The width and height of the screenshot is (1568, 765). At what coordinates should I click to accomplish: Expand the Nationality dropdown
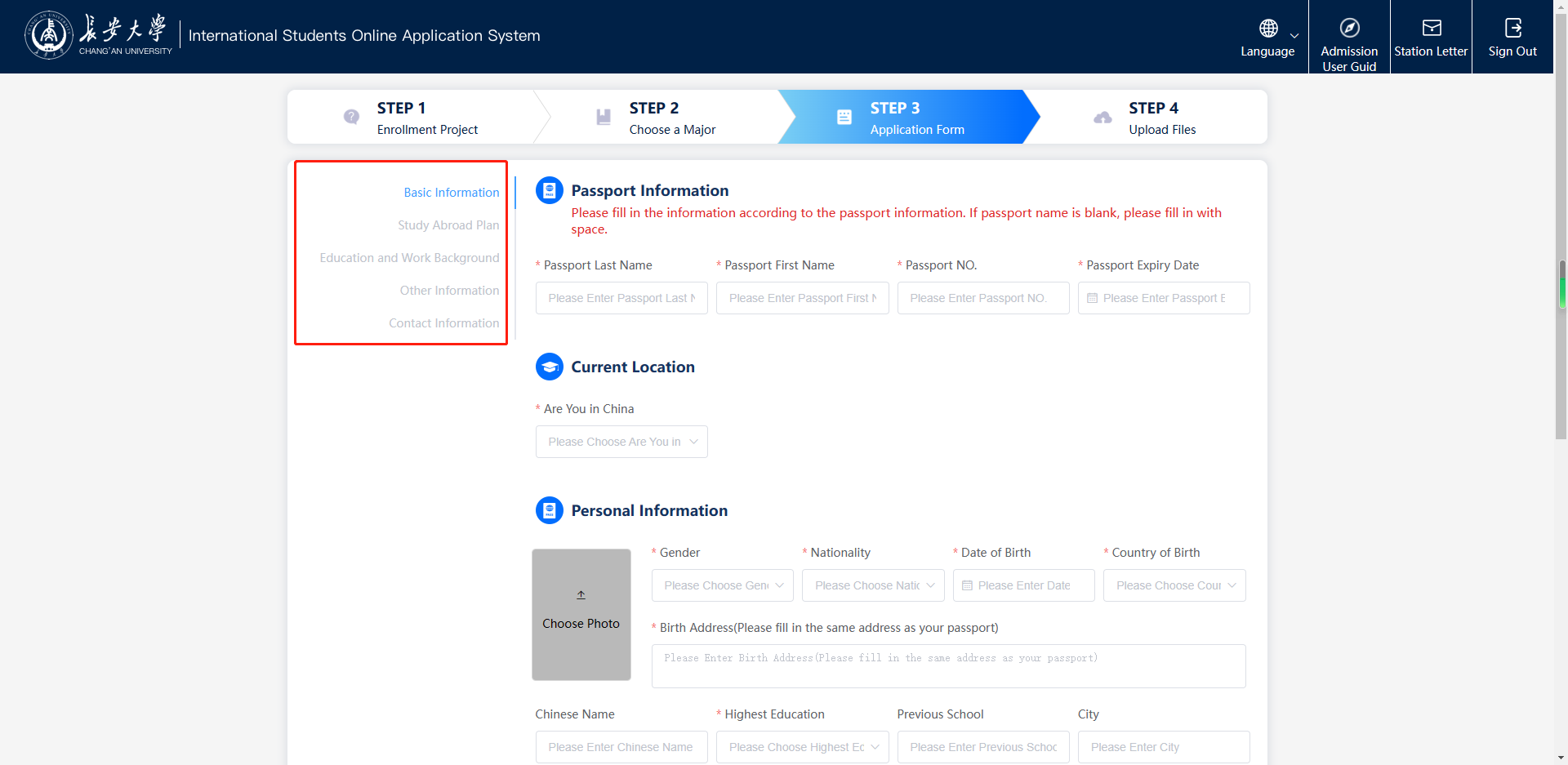click(930, 585)
